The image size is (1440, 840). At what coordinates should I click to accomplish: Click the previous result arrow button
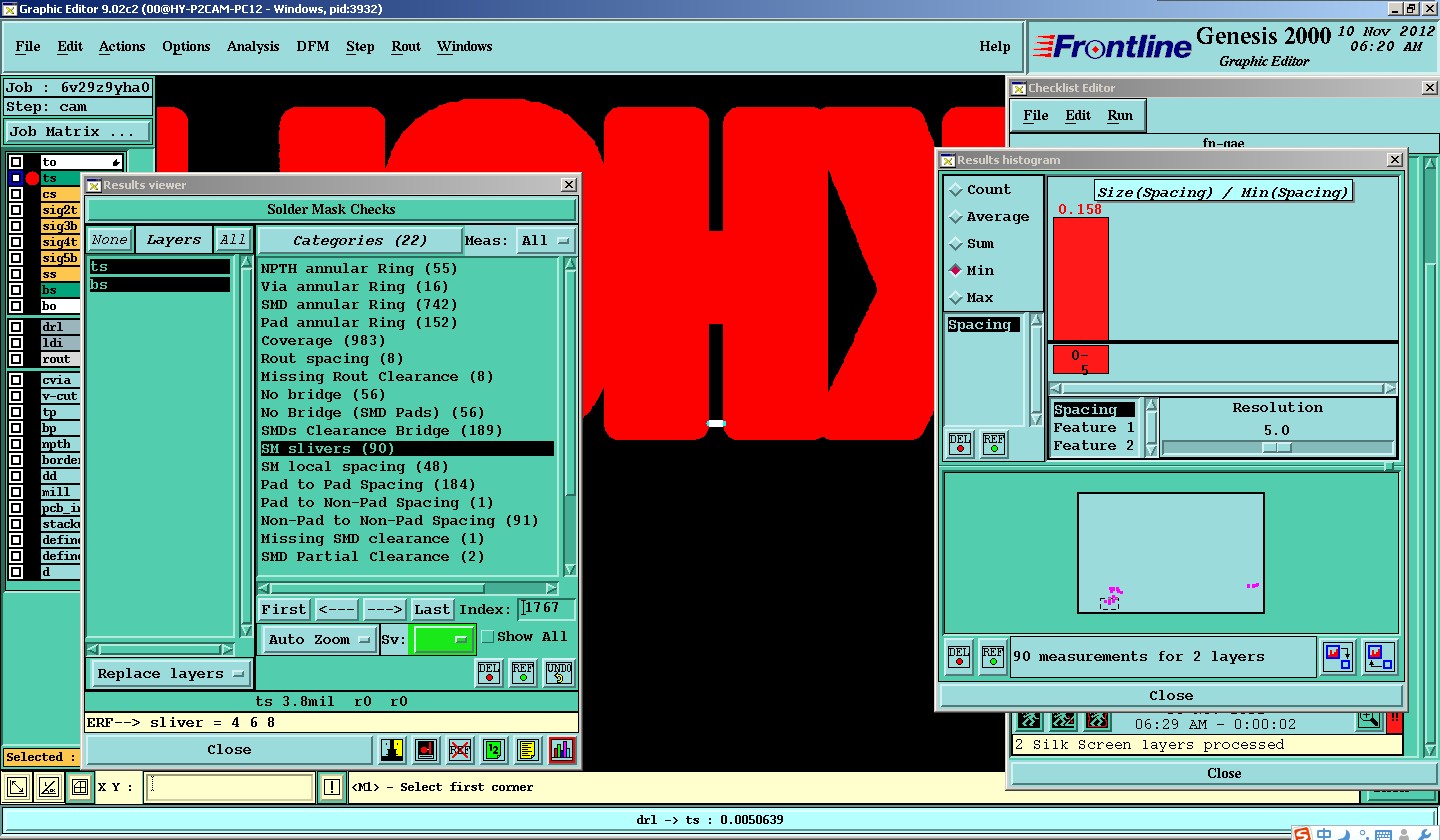(x=336, y=609)
